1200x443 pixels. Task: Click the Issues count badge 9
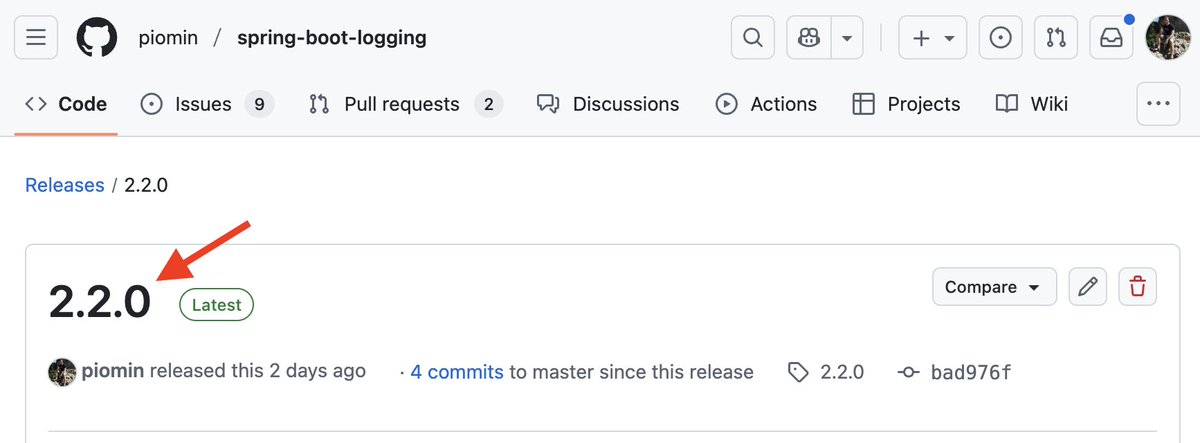coord(259,104)
